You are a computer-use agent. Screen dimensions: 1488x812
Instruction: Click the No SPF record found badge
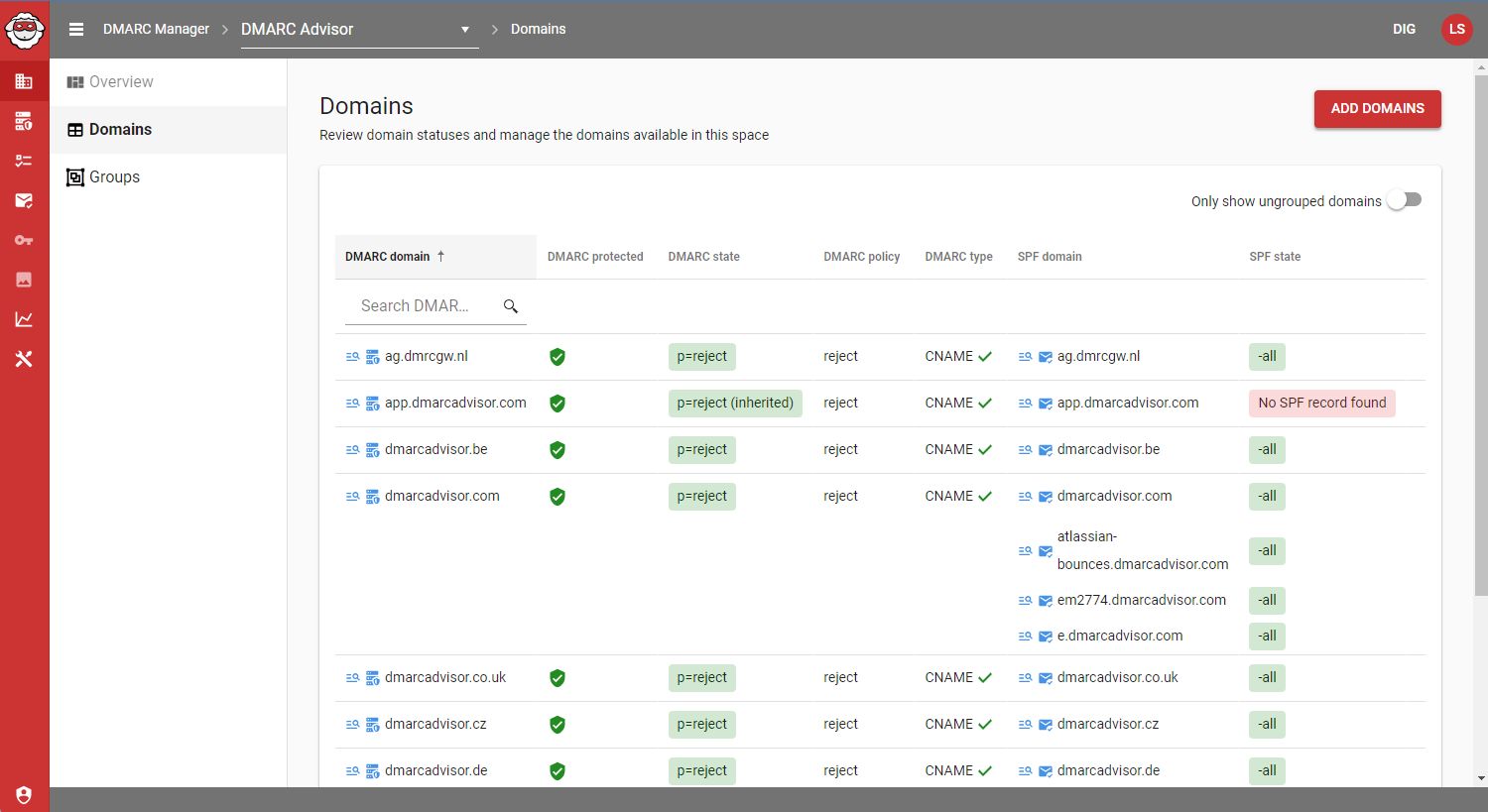coord(1322,404)
